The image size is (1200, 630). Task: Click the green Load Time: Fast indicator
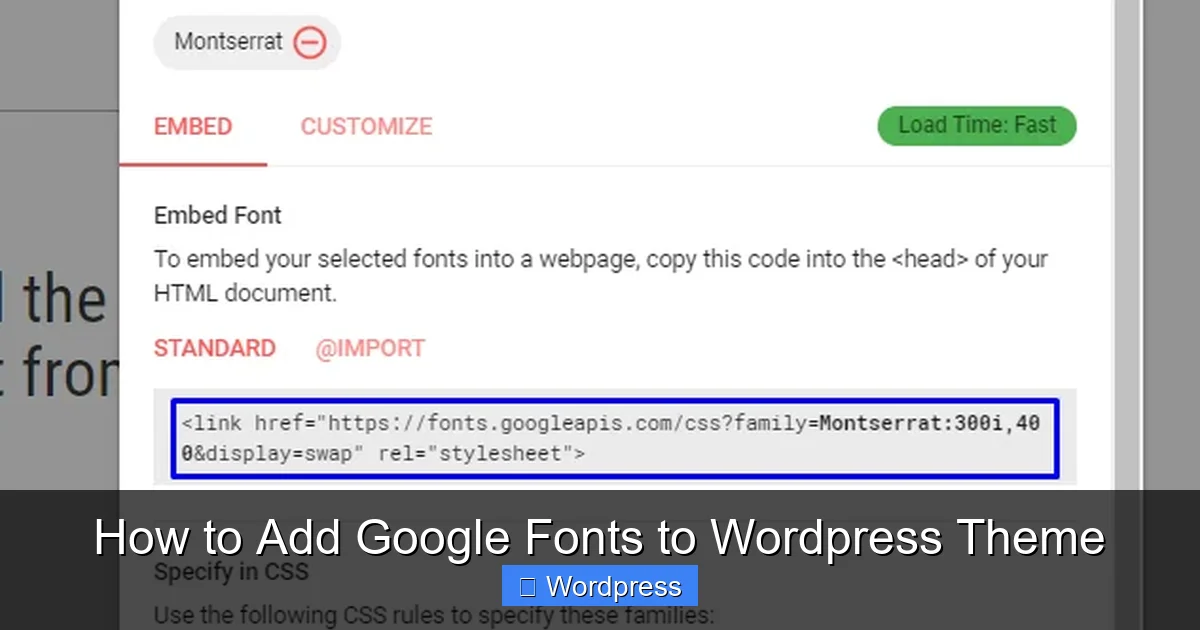tap(977, 125)
